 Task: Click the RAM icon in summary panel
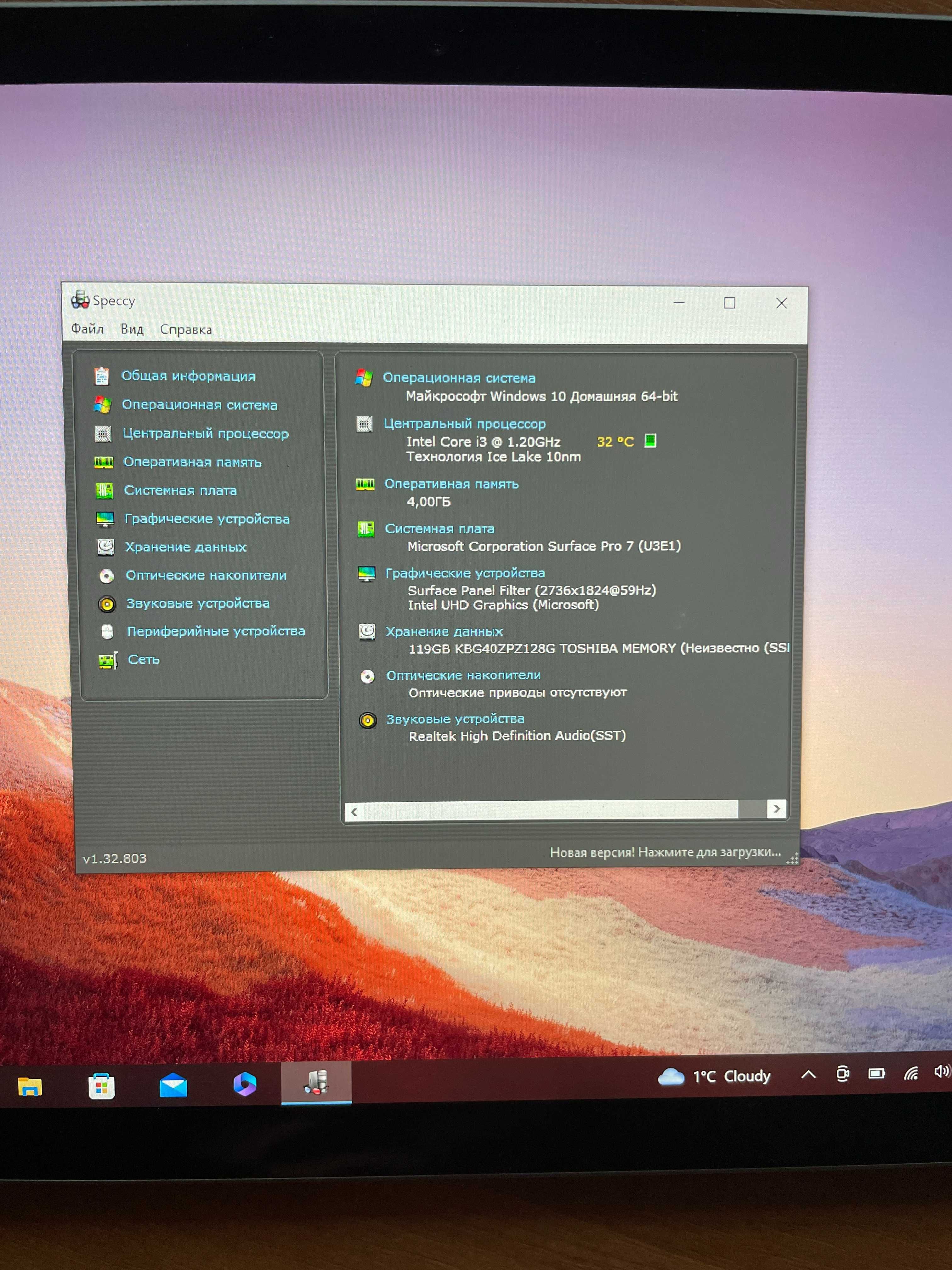coord(365,484)
